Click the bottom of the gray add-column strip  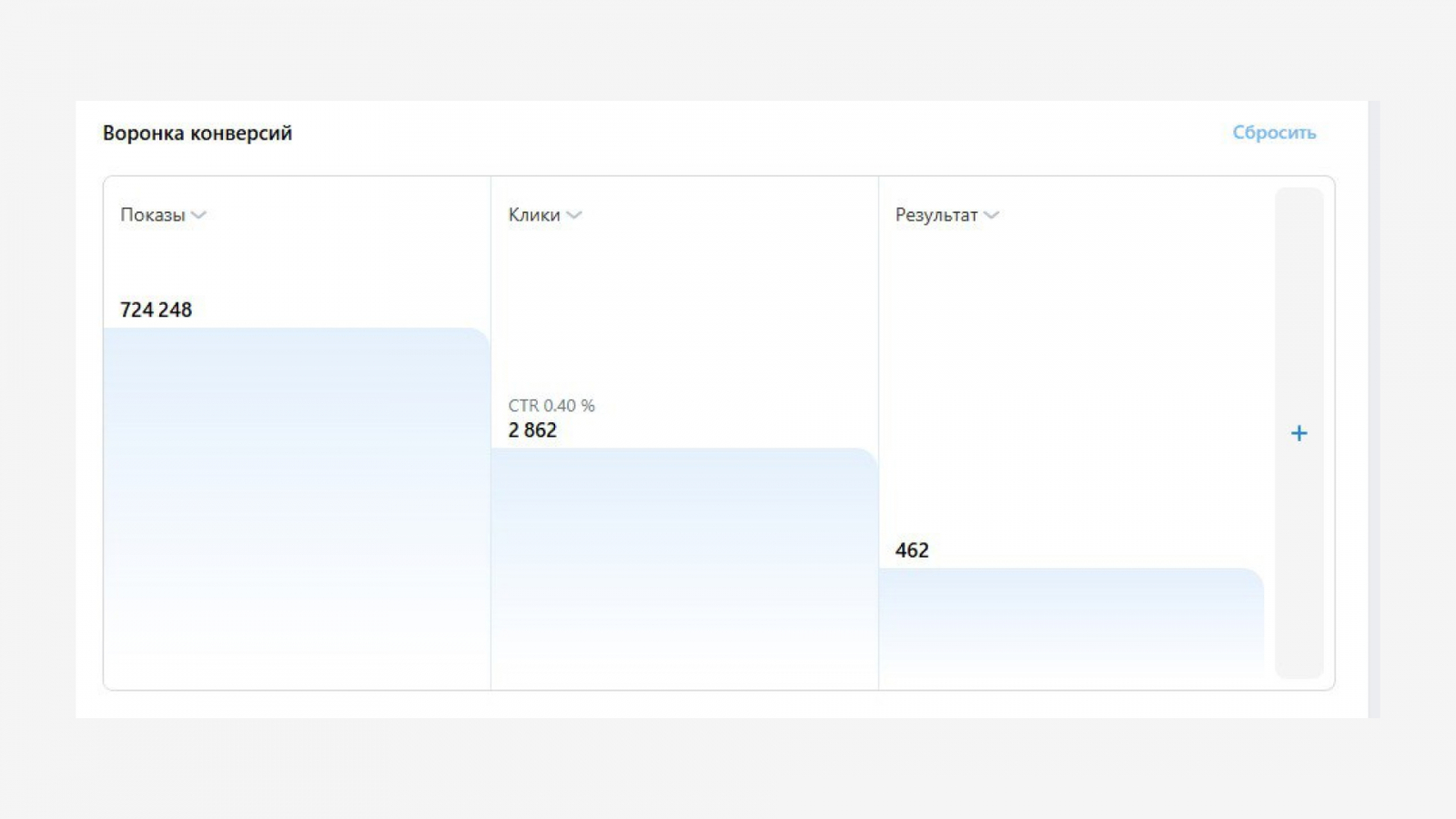tap(1299, 660)
